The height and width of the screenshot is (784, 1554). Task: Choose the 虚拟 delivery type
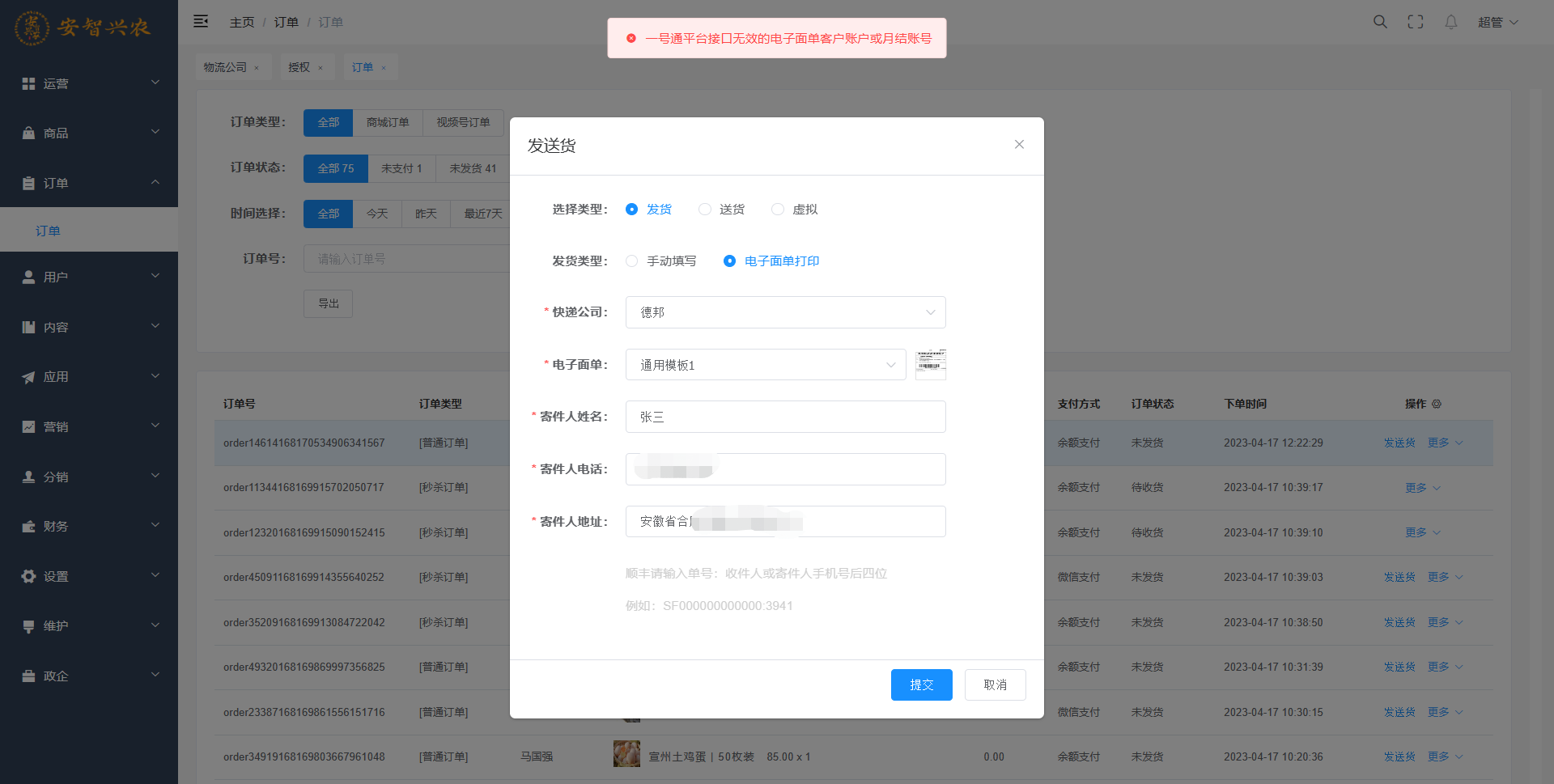point(778,210)
